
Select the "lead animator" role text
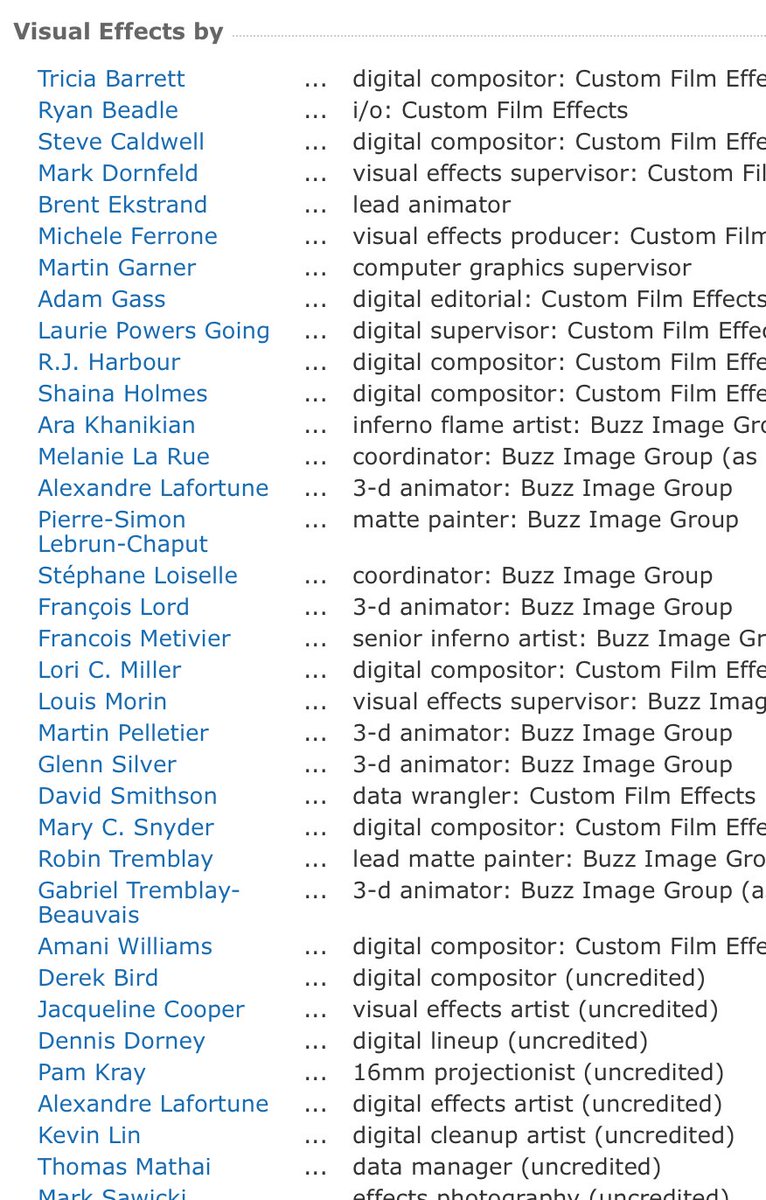(432, 205)
